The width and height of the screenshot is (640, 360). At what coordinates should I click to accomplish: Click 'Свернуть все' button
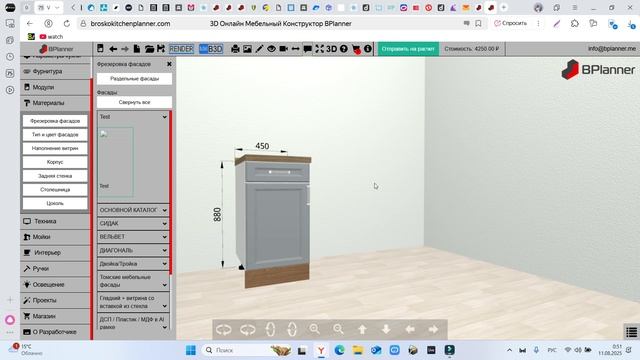(x=134, y=102)
